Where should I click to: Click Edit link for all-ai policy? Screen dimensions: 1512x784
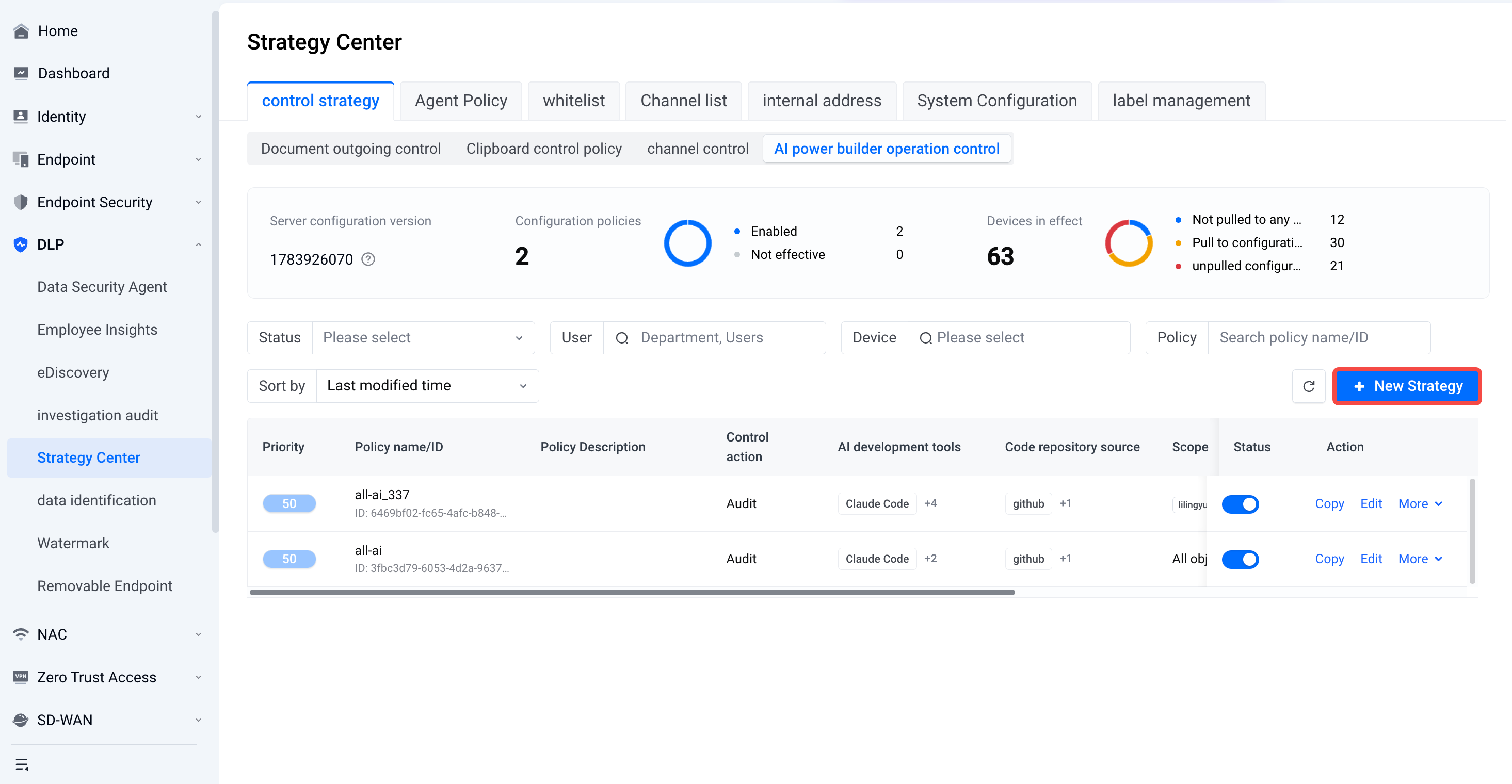tap(1371, 559)
